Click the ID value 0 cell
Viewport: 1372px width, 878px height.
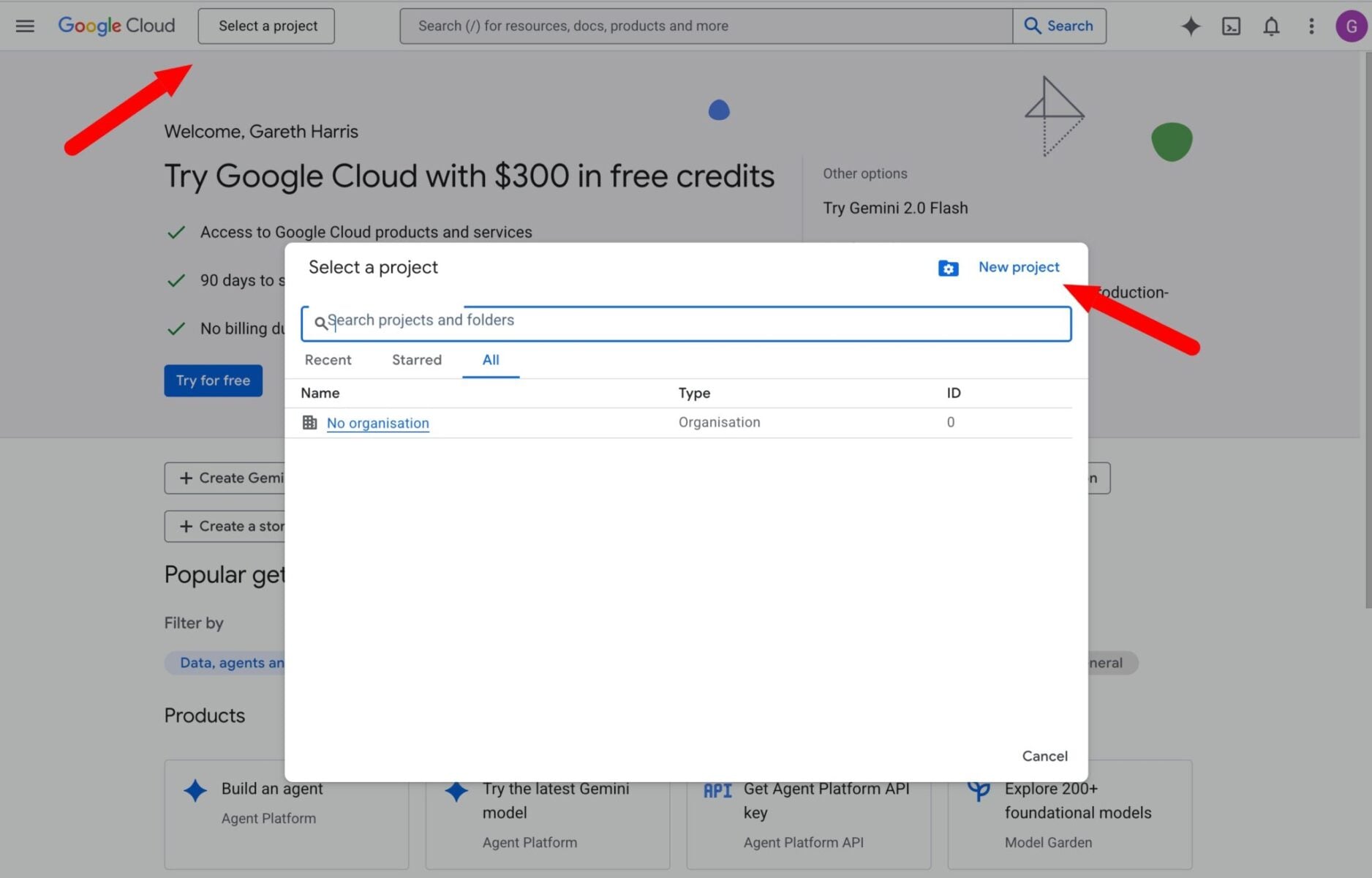950,422
